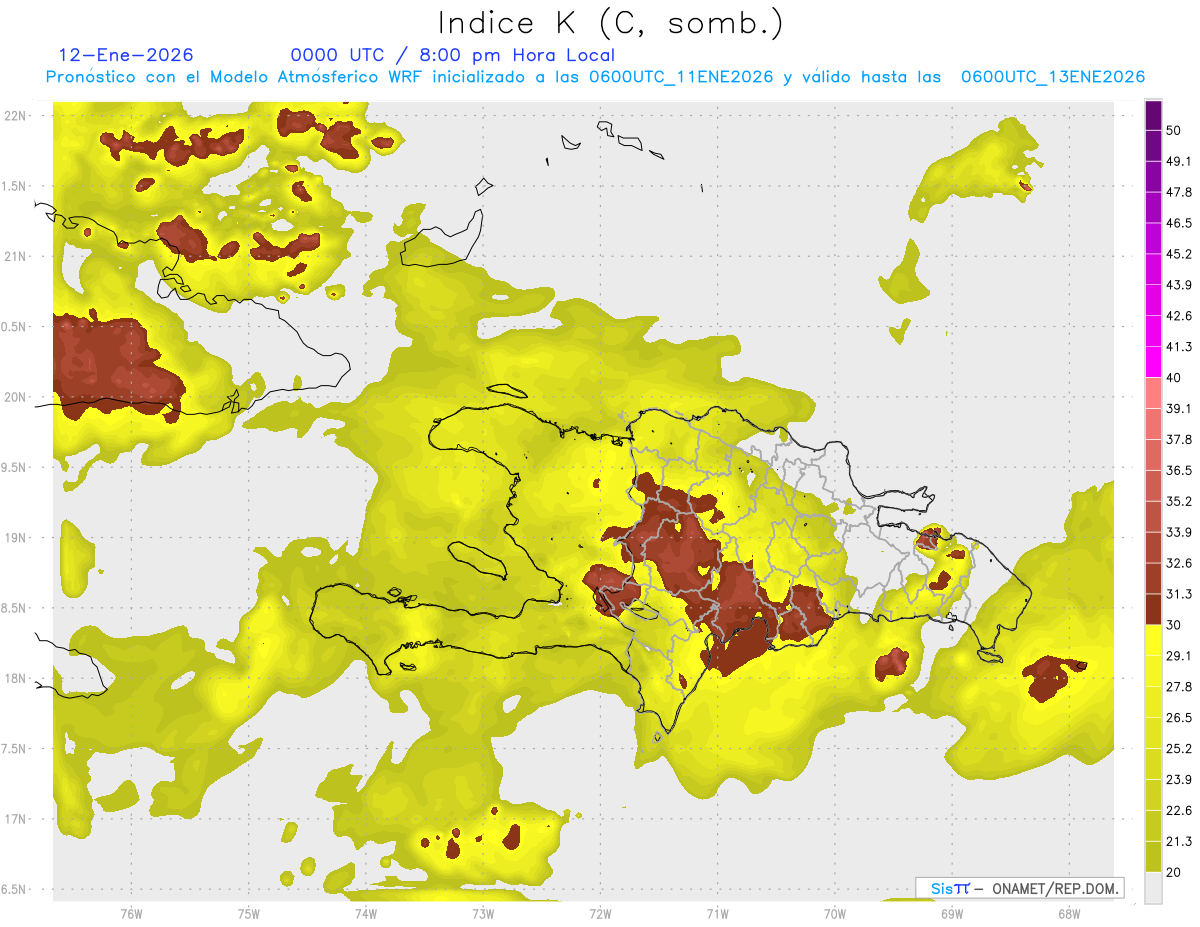Select the '21N' latitude label
This screenshot has height=927, width=1200.
tap(15, 256)
